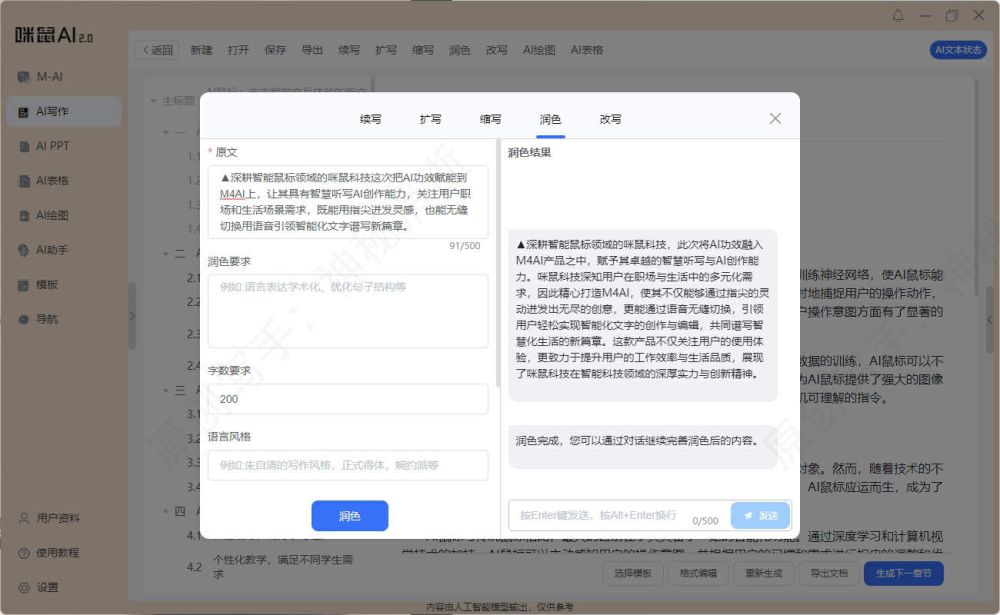
Task: Click the polished result text bubble
Action: (x=643, y=315)
